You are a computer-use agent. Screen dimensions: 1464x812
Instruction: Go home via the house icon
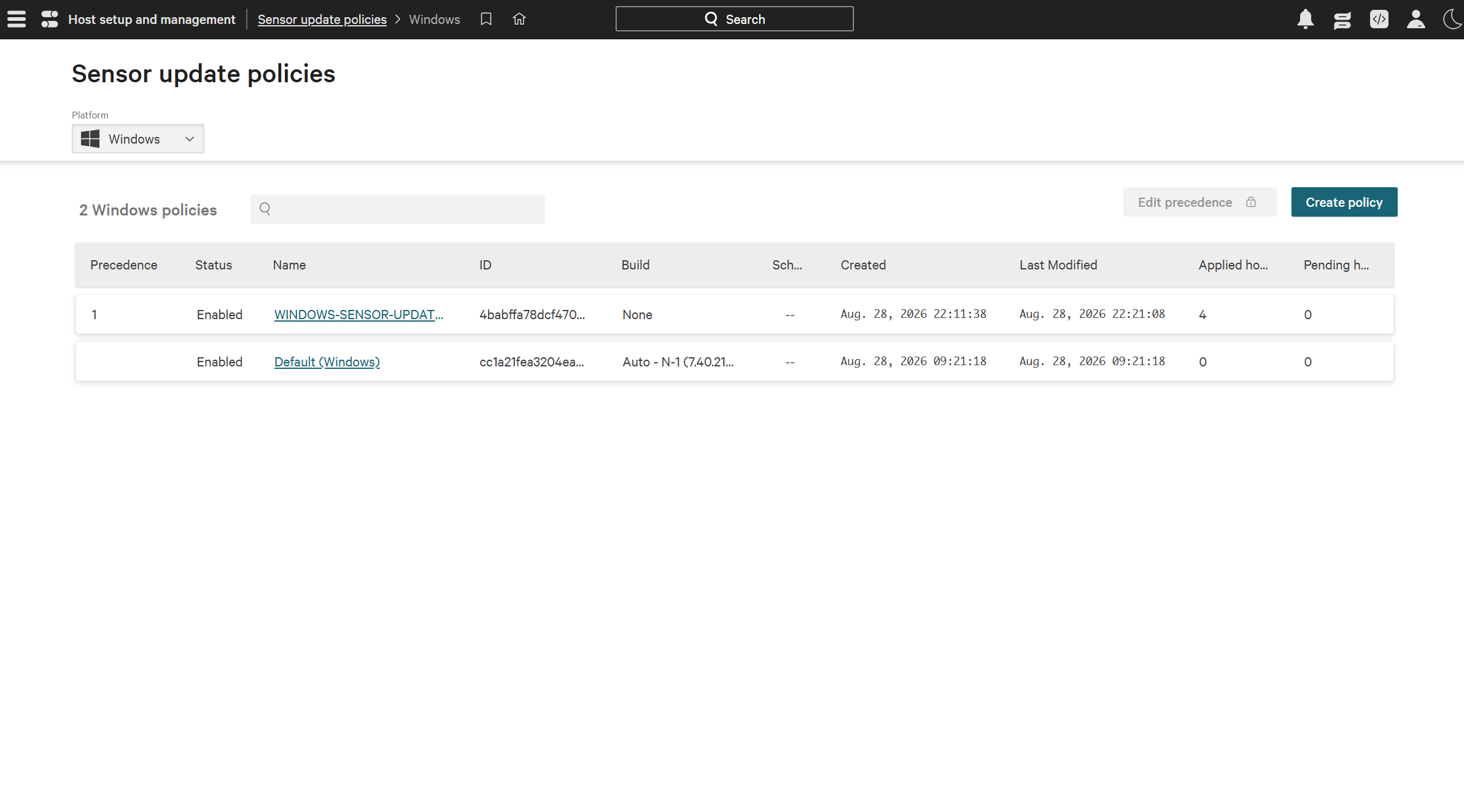[x=519, y=19]
